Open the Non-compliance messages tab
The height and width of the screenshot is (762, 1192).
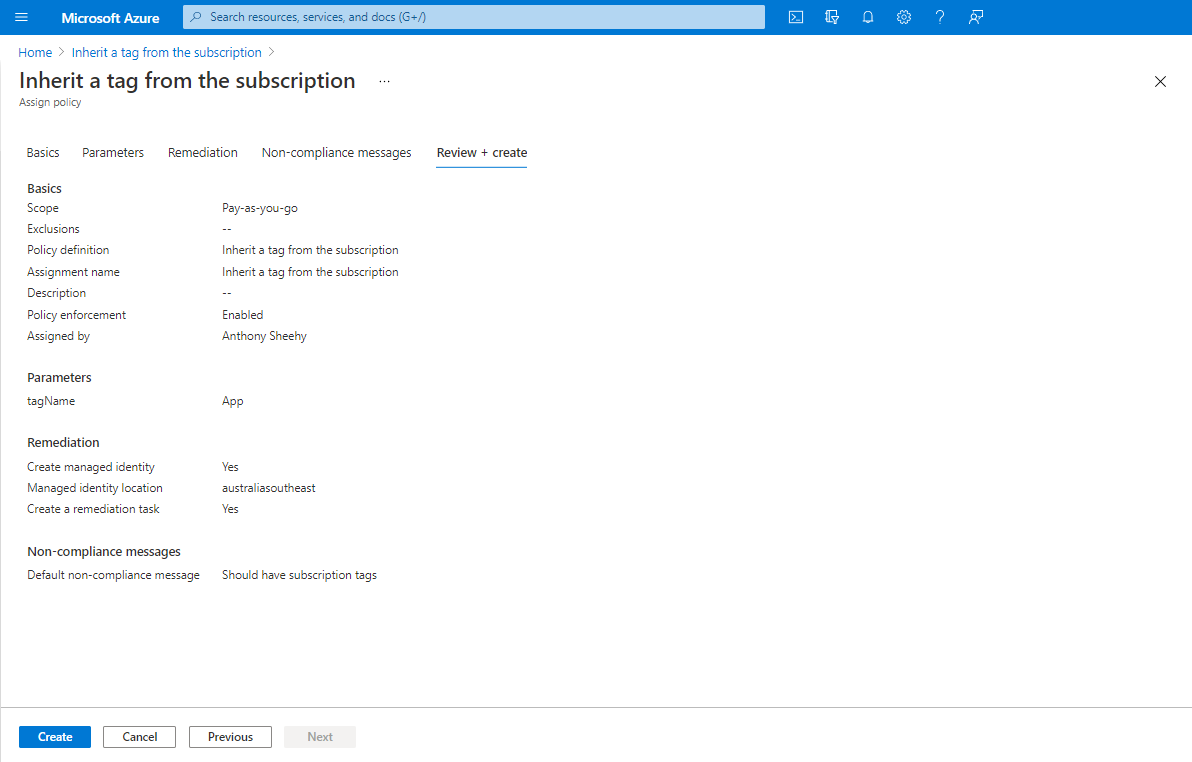click(336, 153)
